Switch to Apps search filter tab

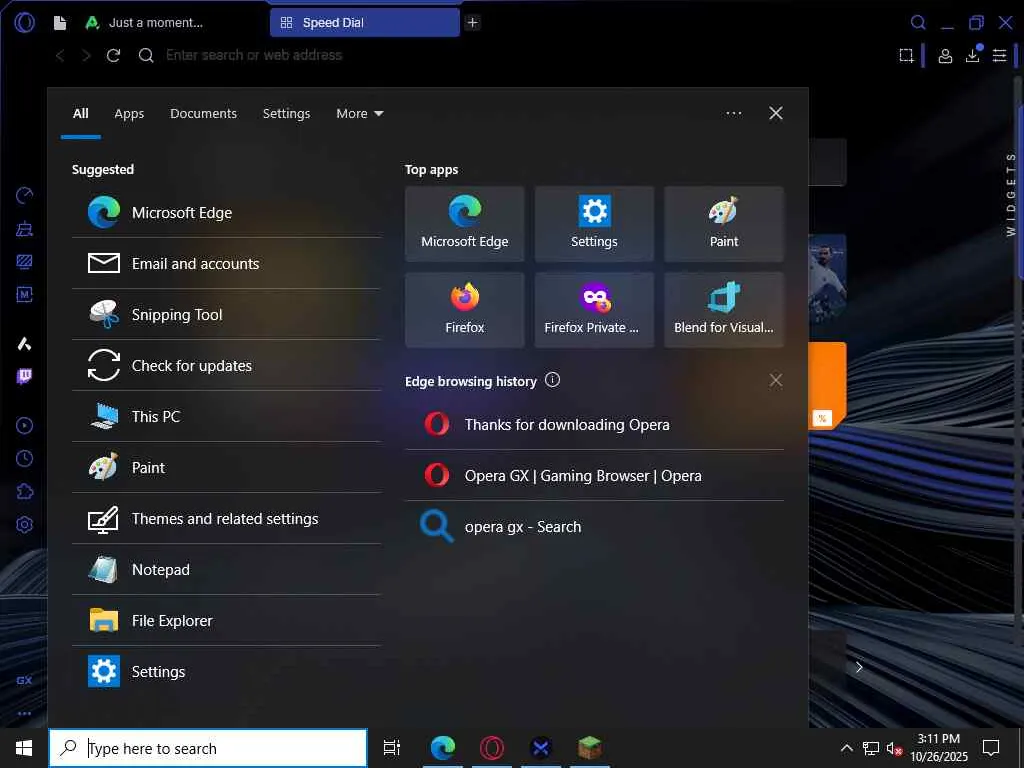point(129,114)
